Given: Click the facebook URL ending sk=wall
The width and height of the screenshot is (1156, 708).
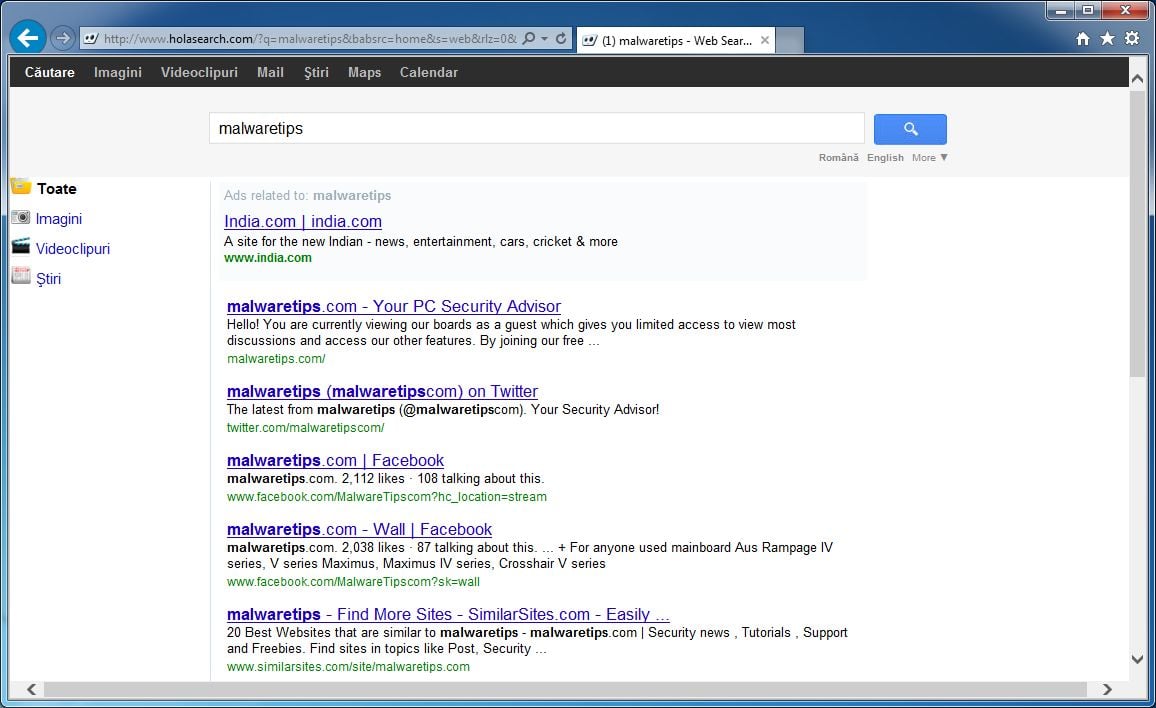Looking at the screenshot, I should (x=353, y=582).
